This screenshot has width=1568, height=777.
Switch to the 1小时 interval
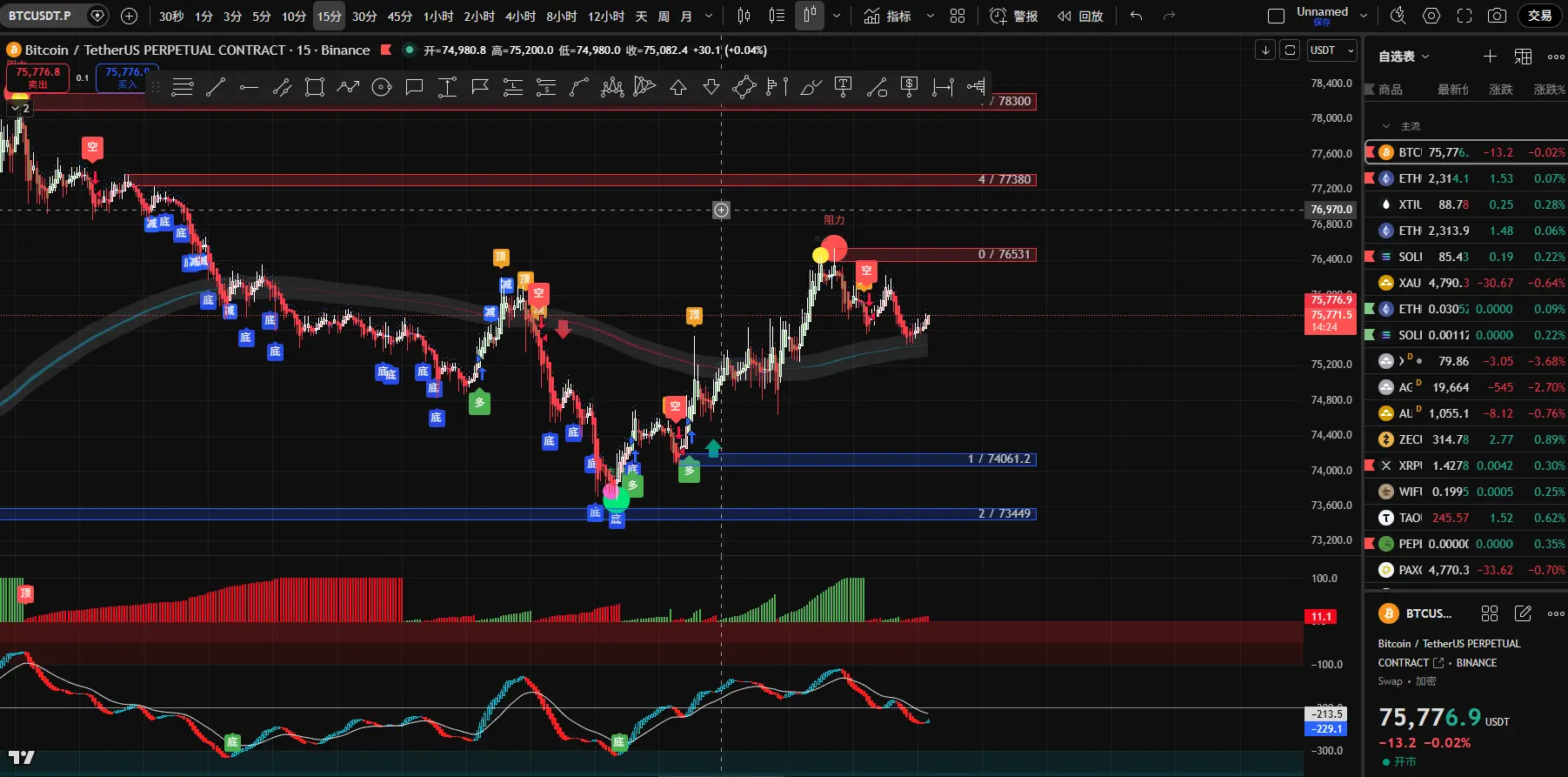coord(438,16)
